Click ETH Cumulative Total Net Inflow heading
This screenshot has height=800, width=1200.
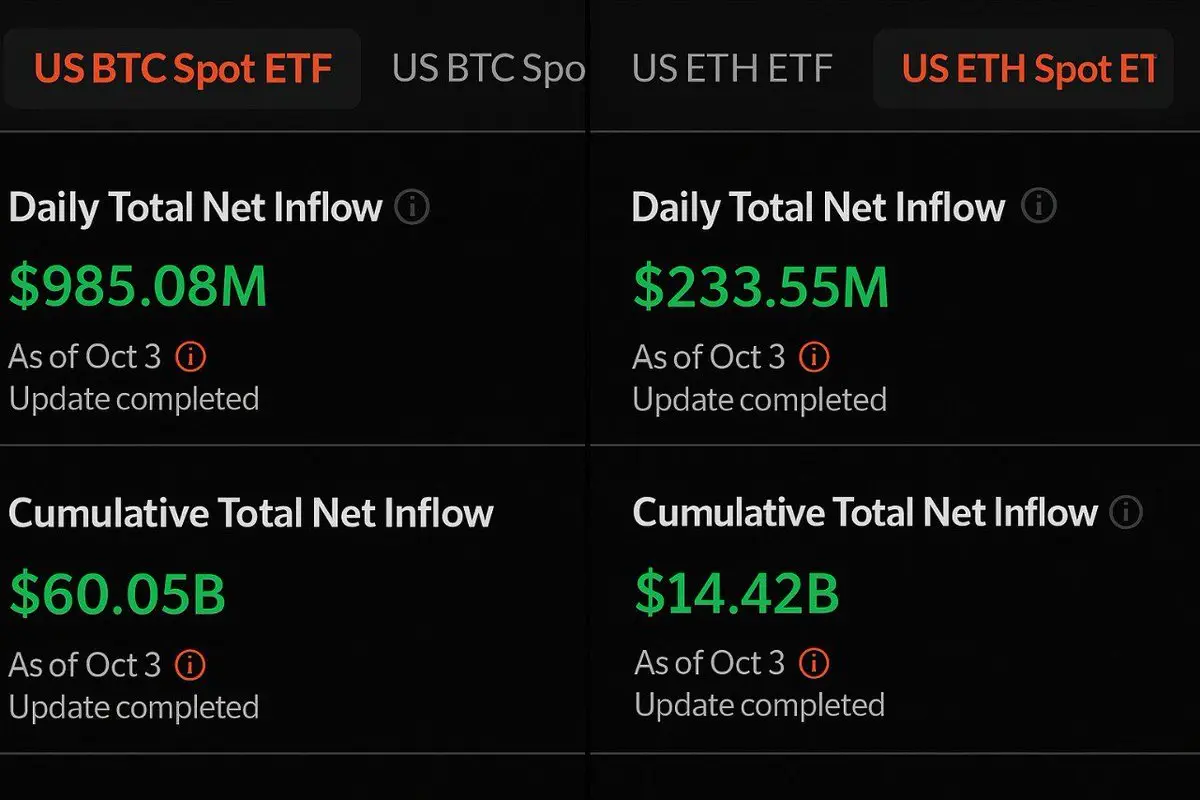(865, 513)
